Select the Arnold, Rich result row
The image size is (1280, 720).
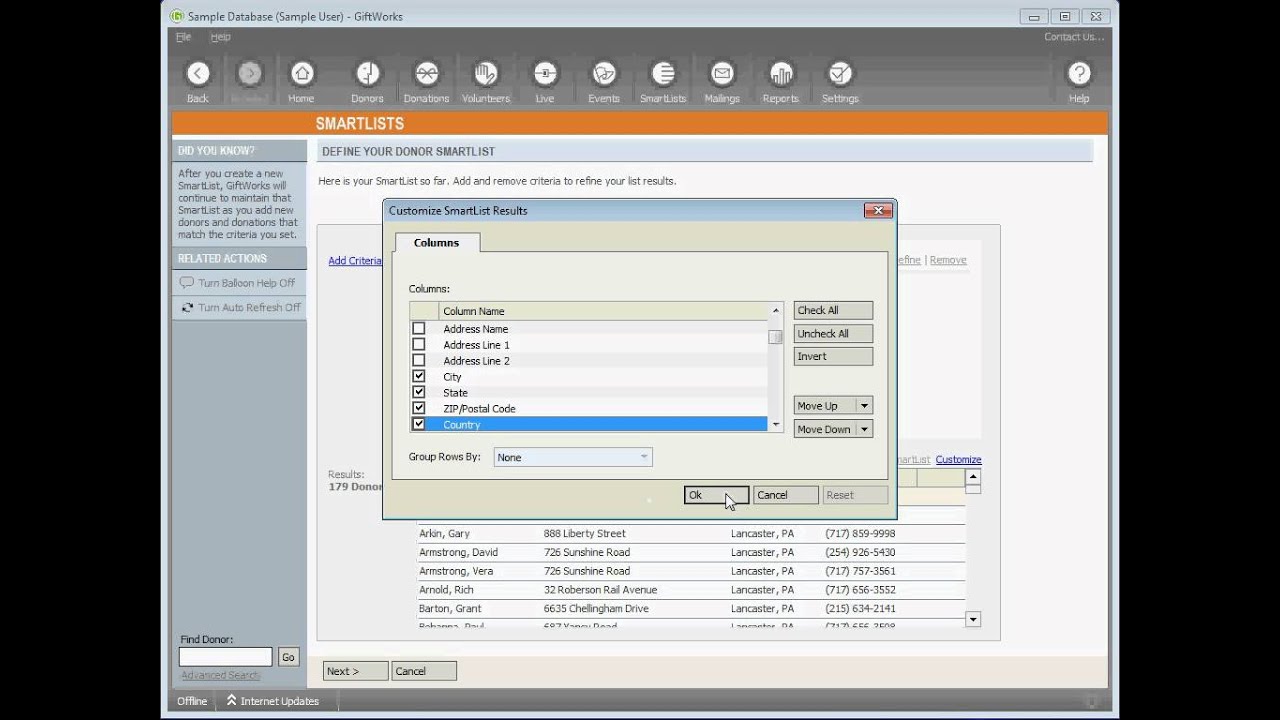691,590
